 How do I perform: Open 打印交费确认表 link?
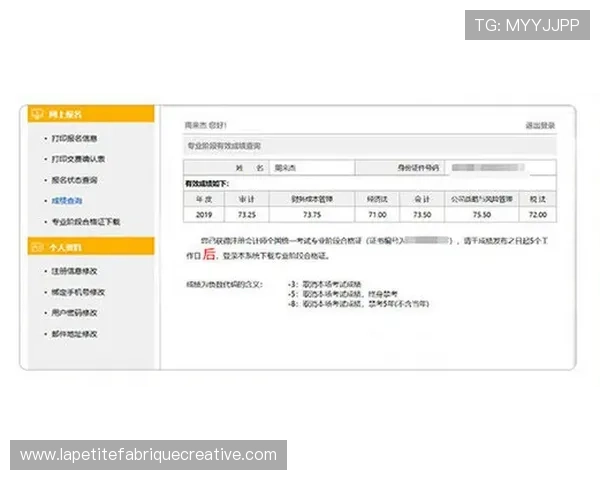(78, 159)
